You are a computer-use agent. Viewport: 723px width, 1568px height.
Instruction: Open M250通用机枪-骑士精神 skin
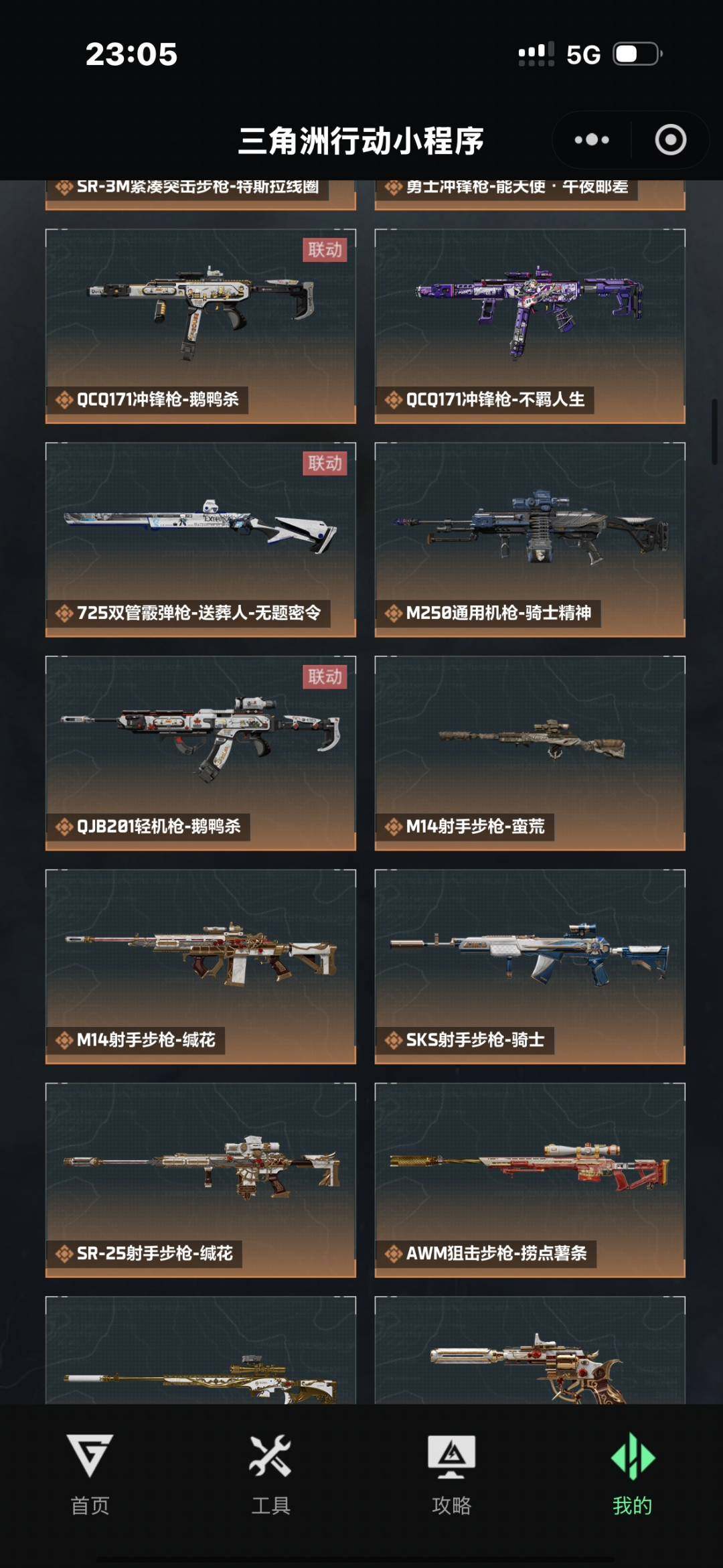(530, 539)
